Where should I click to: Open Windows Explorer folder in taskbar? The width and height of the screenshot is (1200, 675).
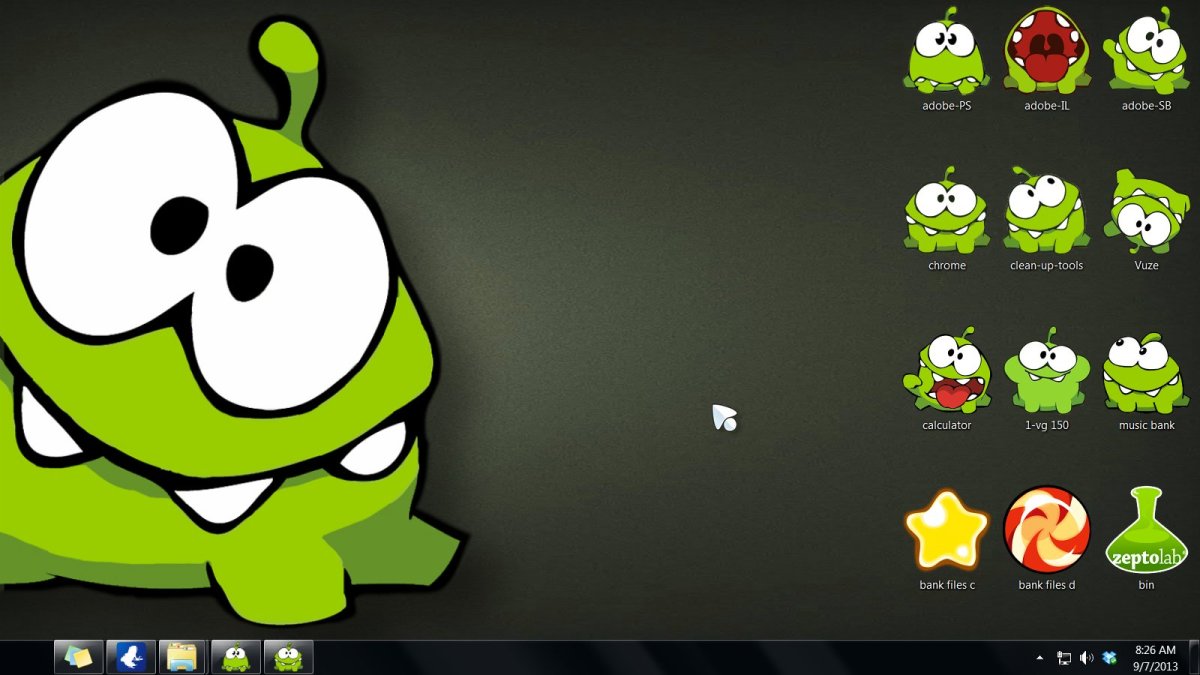click(183, 657)
